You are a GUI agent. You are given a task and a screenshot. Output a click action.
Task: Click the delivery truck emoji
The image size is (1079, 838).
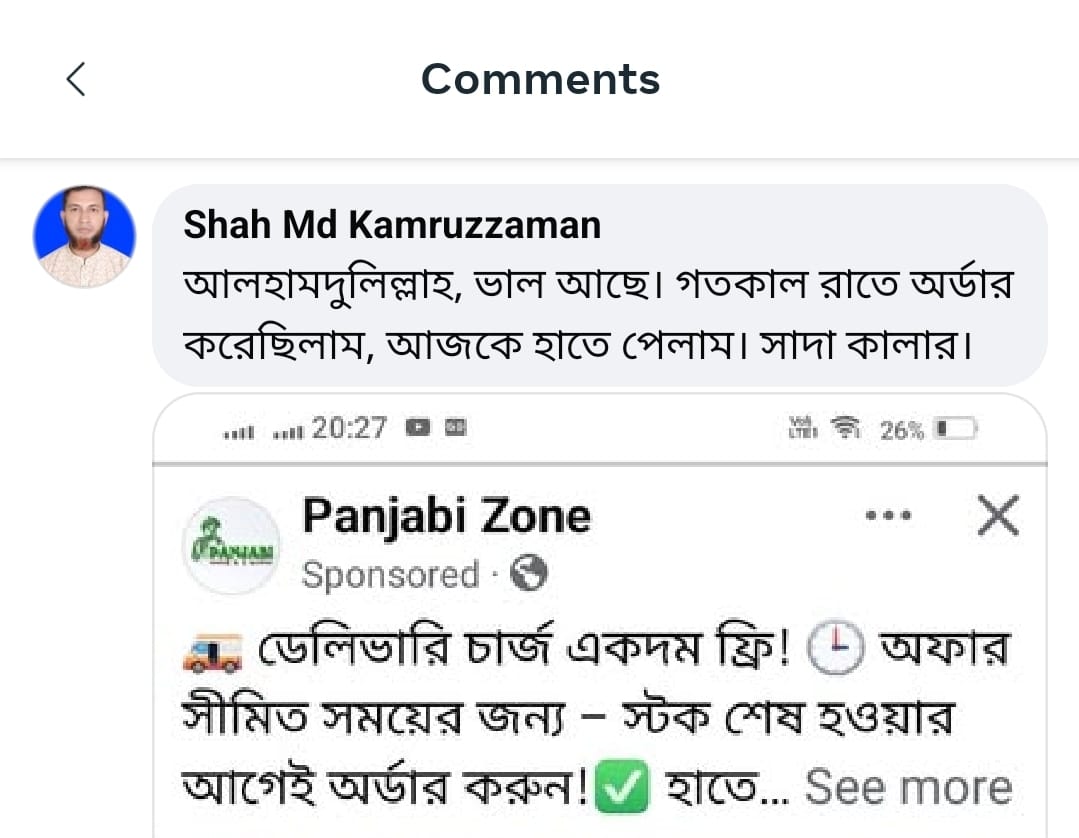pyautogui.click(x=212, y=653)
